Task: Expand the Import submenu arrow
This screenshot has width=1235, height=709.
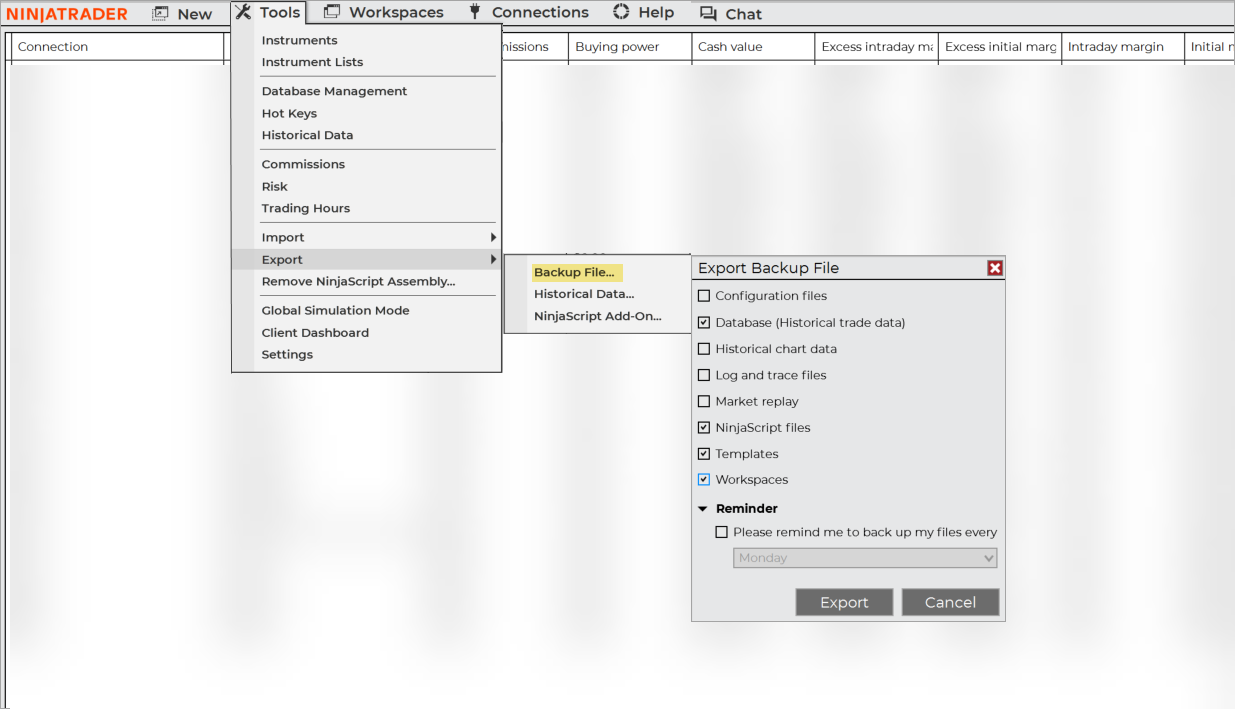Action: click(x=493, y=237)
